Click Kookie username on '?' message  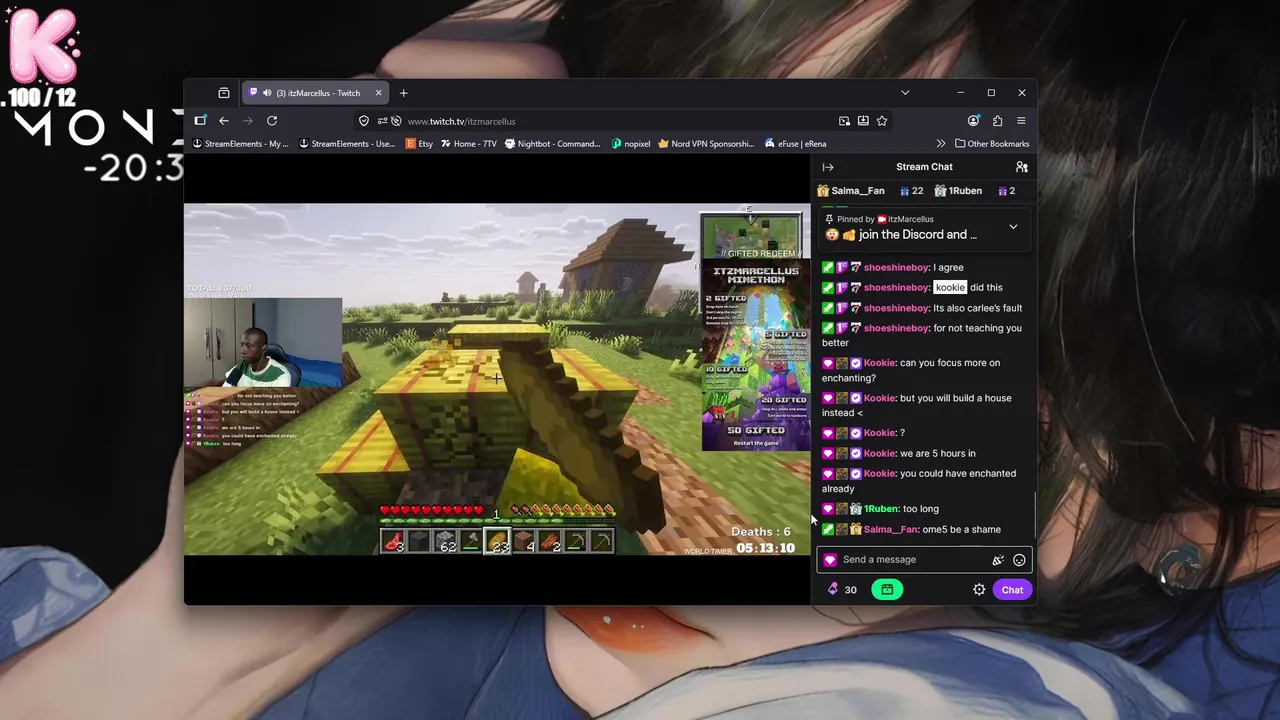(879, 433)
